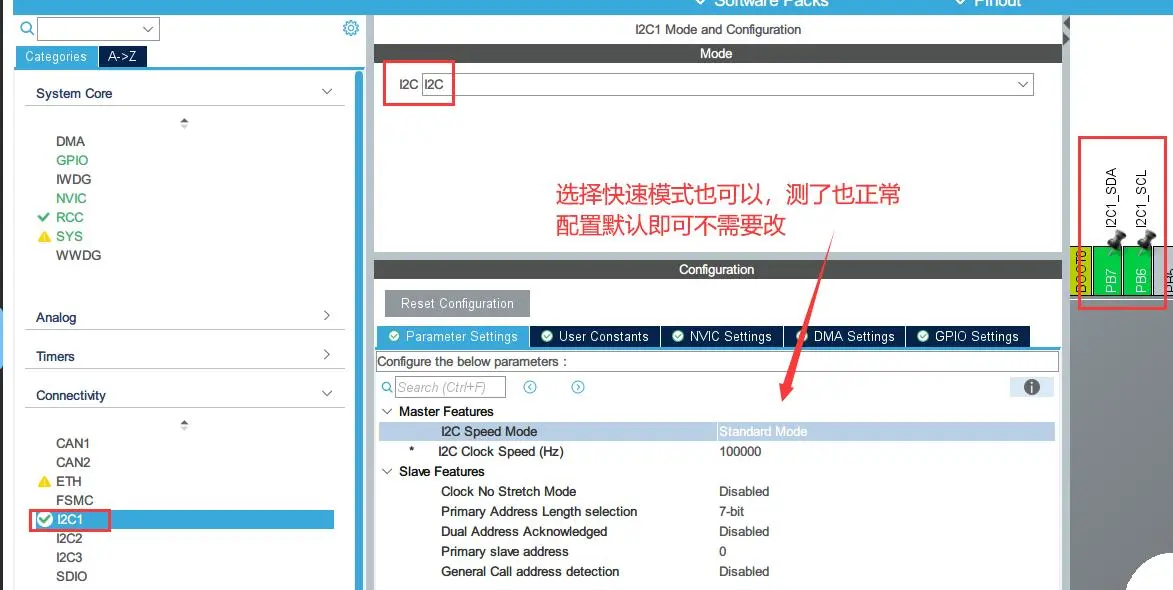Screen dimensions: 1173x590
Task: Click the settings gear icon in sidebar
Action: [351, 28]
